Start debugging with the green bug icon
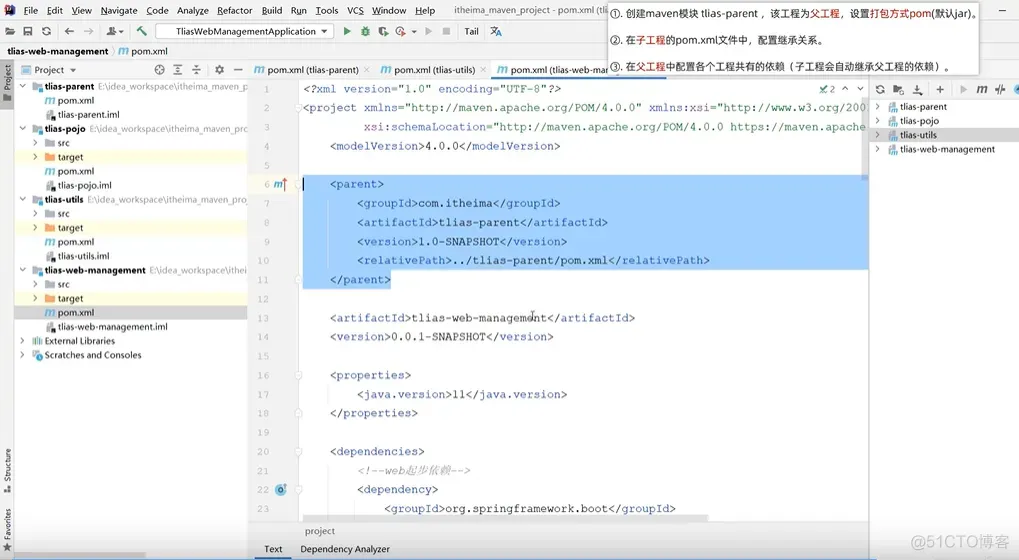The width and height of the screenshot is (1019, 560). pyautogui.click(x=365, y=31)
